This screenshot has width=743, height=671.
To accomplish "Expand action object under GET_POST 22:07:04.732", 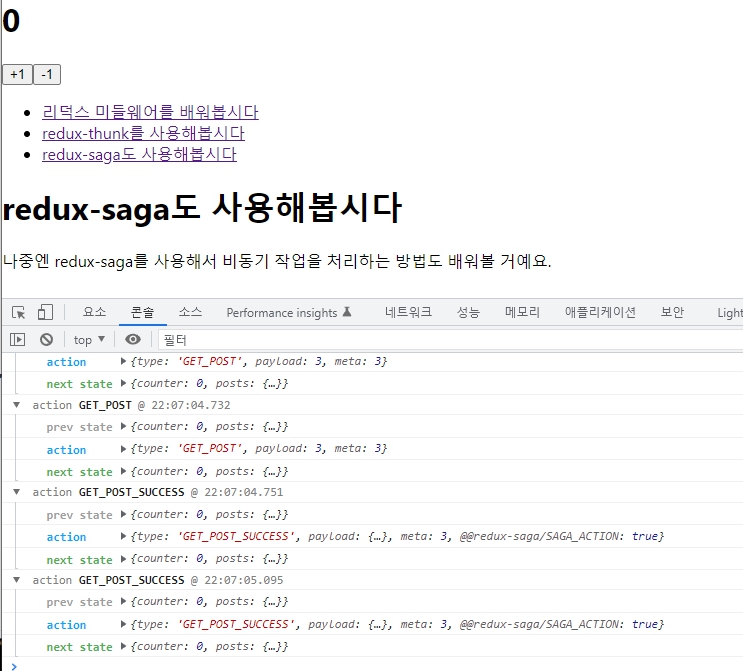I will pos(123,449).
